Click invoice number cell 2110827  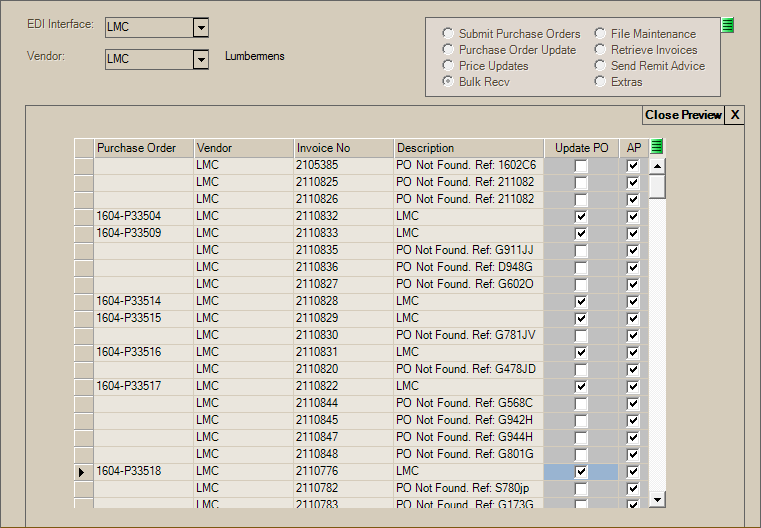tap(344, 284)
